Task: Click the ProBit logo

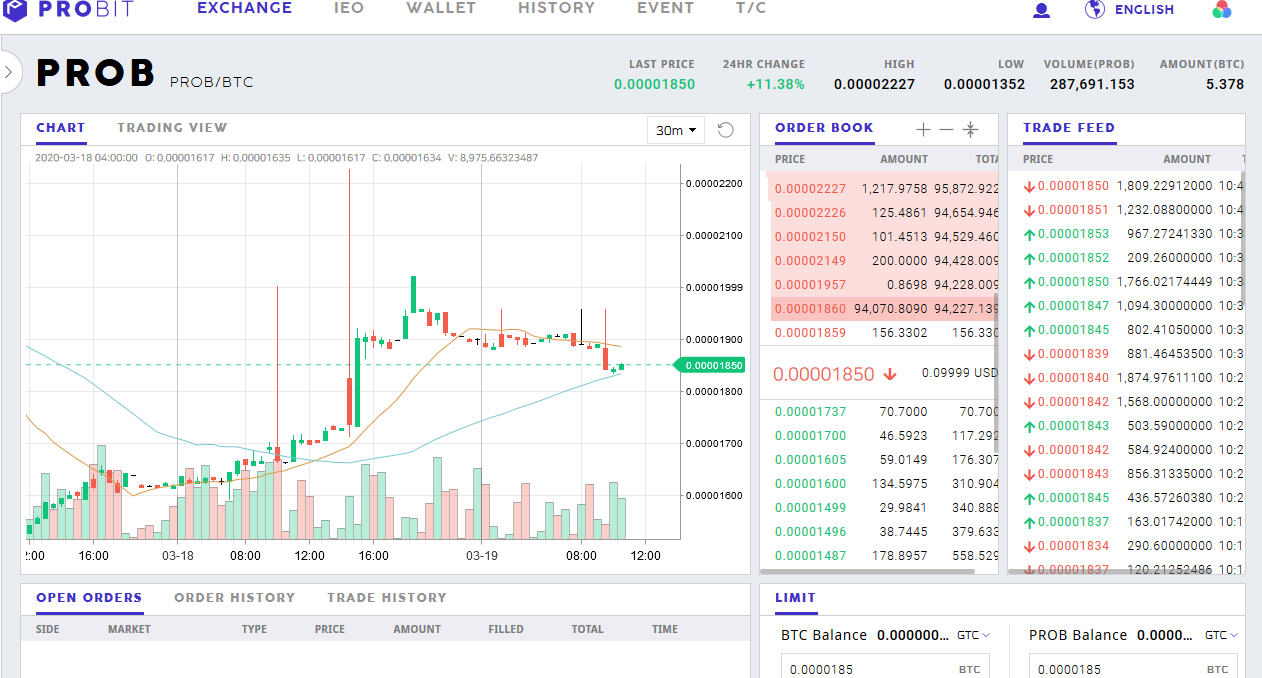Action: [69, 9]
